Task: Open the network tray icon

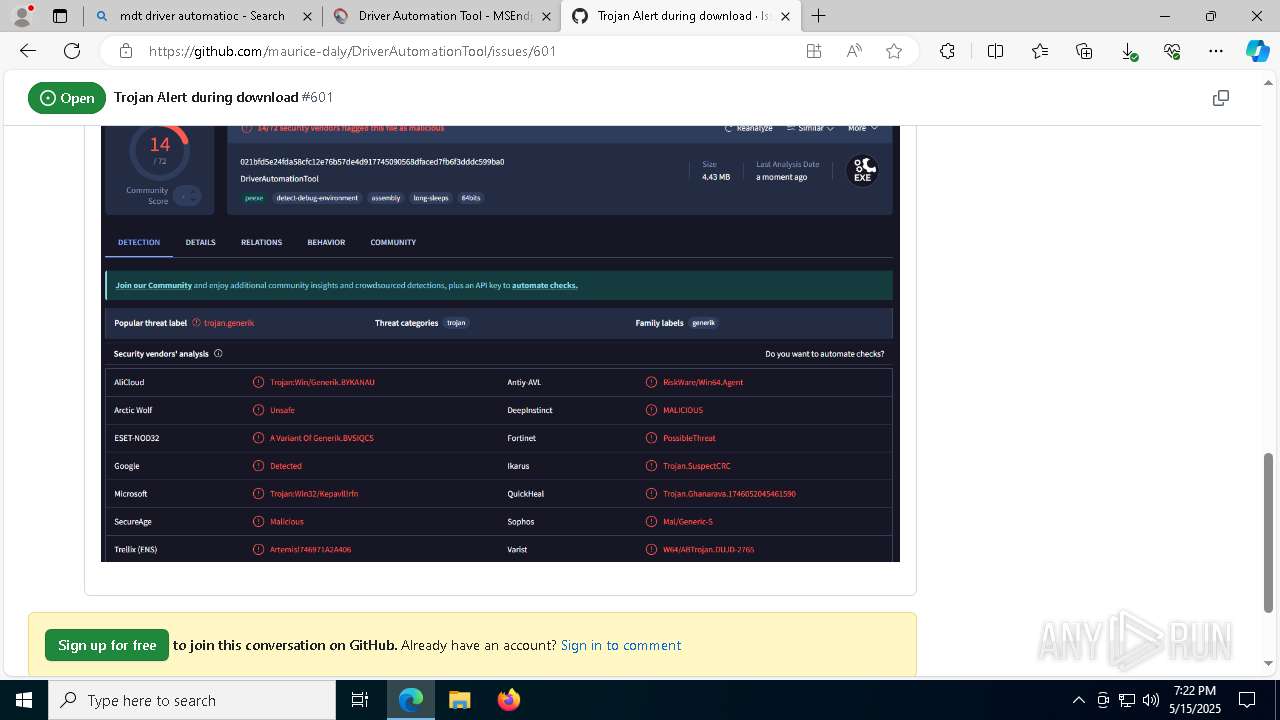Action: tap(1126, 700)
